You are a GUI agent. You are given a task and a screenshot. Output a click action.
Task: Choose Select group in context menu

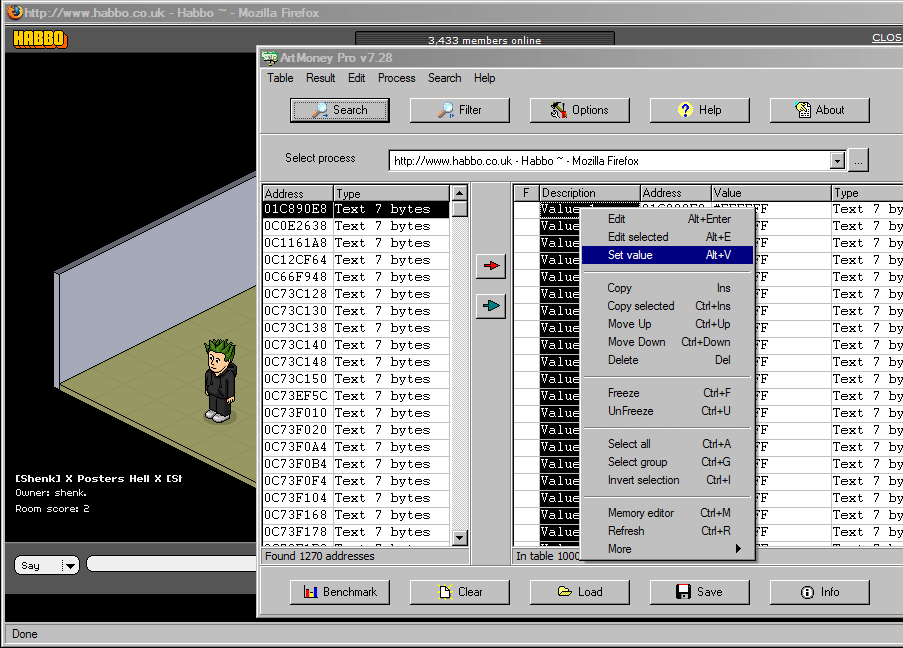tap(668, 462)
